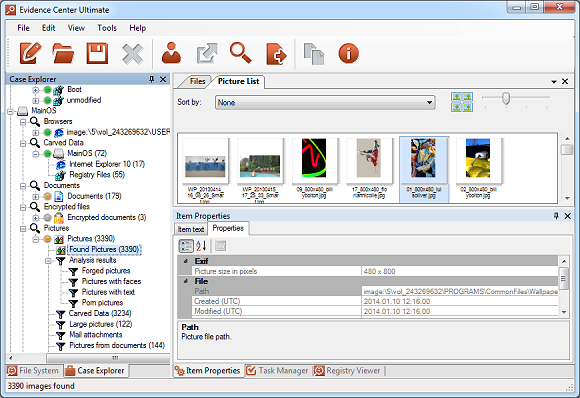Open the Task Manager tab
Image resolution: width=580 pixels, height=398 pixels.
tap(277, 371)
